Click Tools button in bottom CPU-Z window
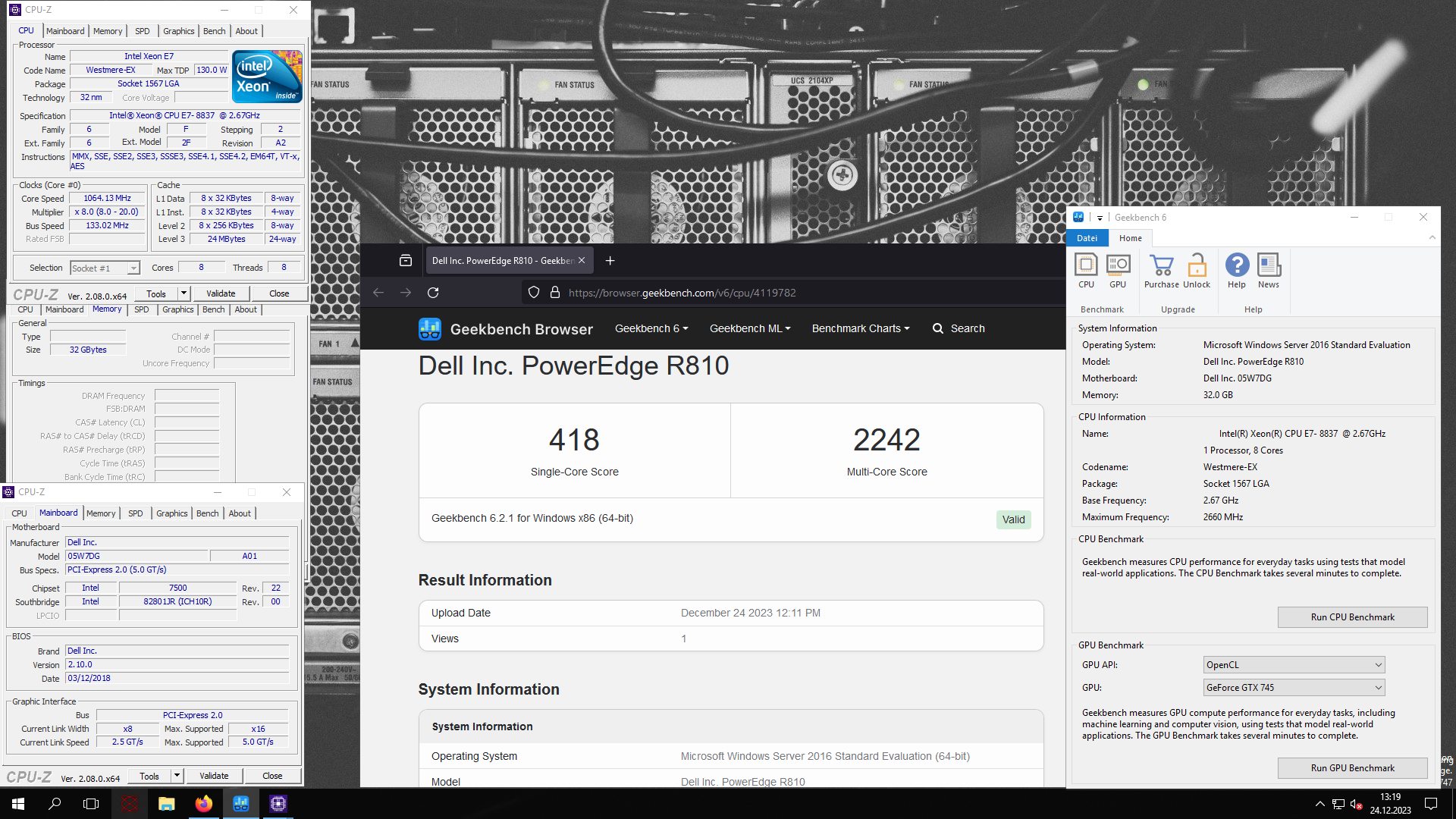The width and height of the screenshot is (1456, 819). pyautogui.click(x=149, y=776)
